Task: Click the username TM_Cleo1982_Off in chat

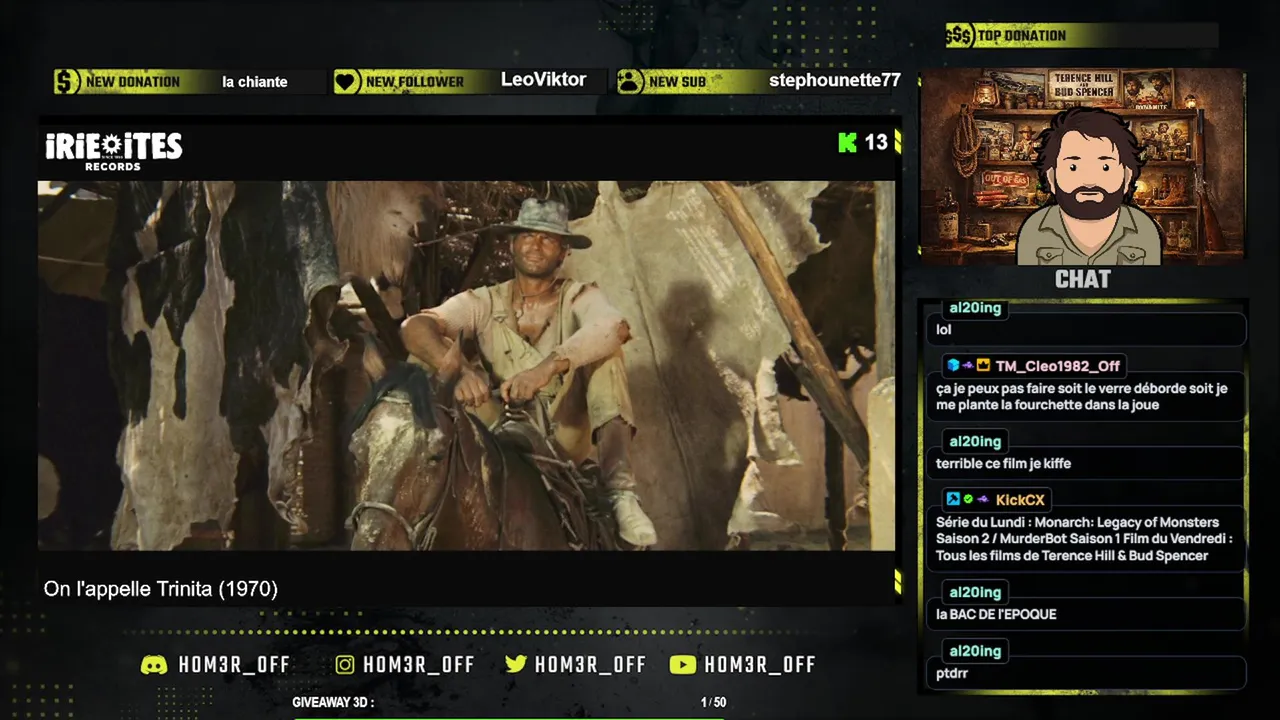Action: click(x=1057, y=366)
